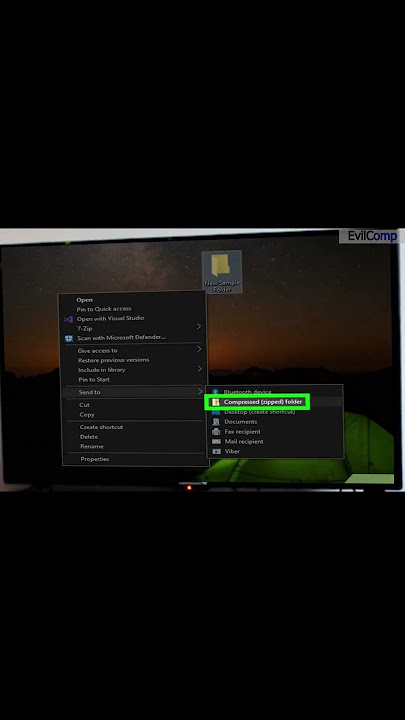Choose Fax recipient

click(x=242, y=432)
